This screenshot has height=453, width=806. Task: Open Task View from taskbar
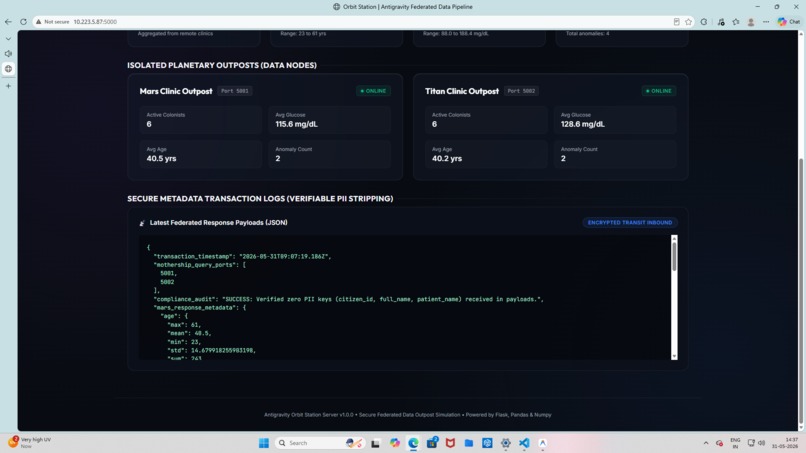click(x=375, y=443)
